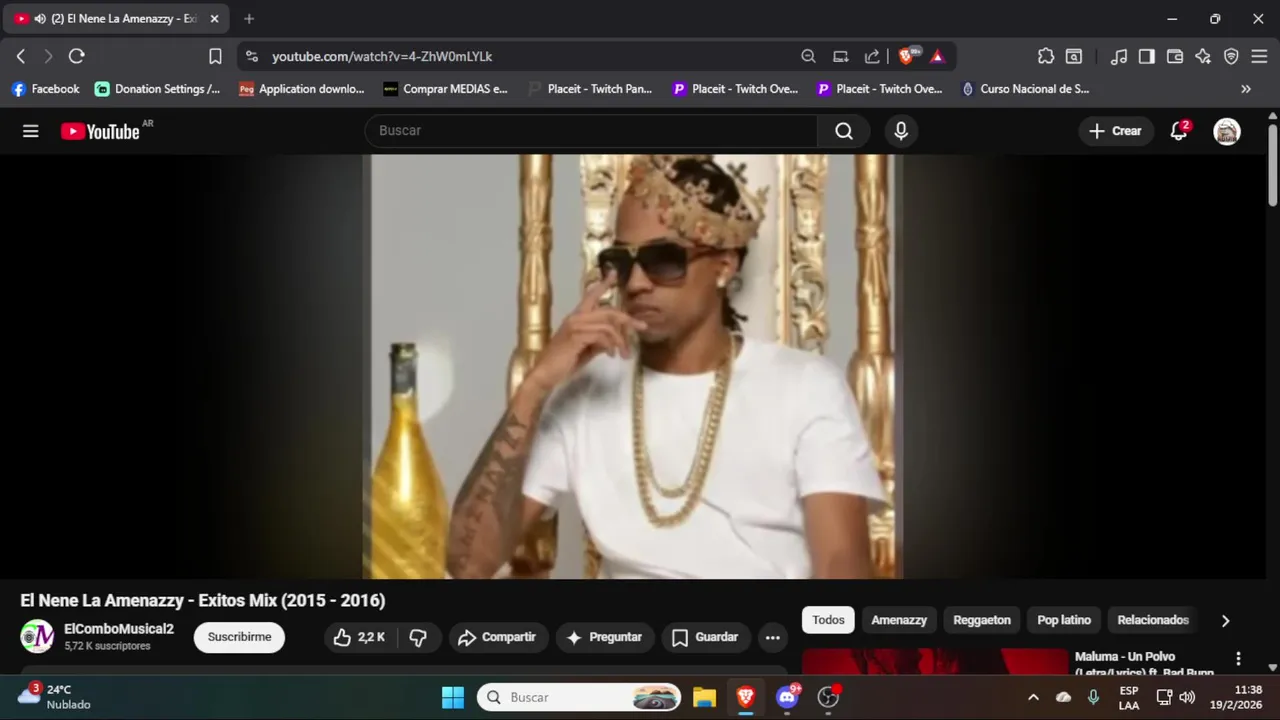Image resolution: width=1280 pixels, height=720 pixels.
Task: Open the Donation Settings bookmark
Action: (158, 89)
